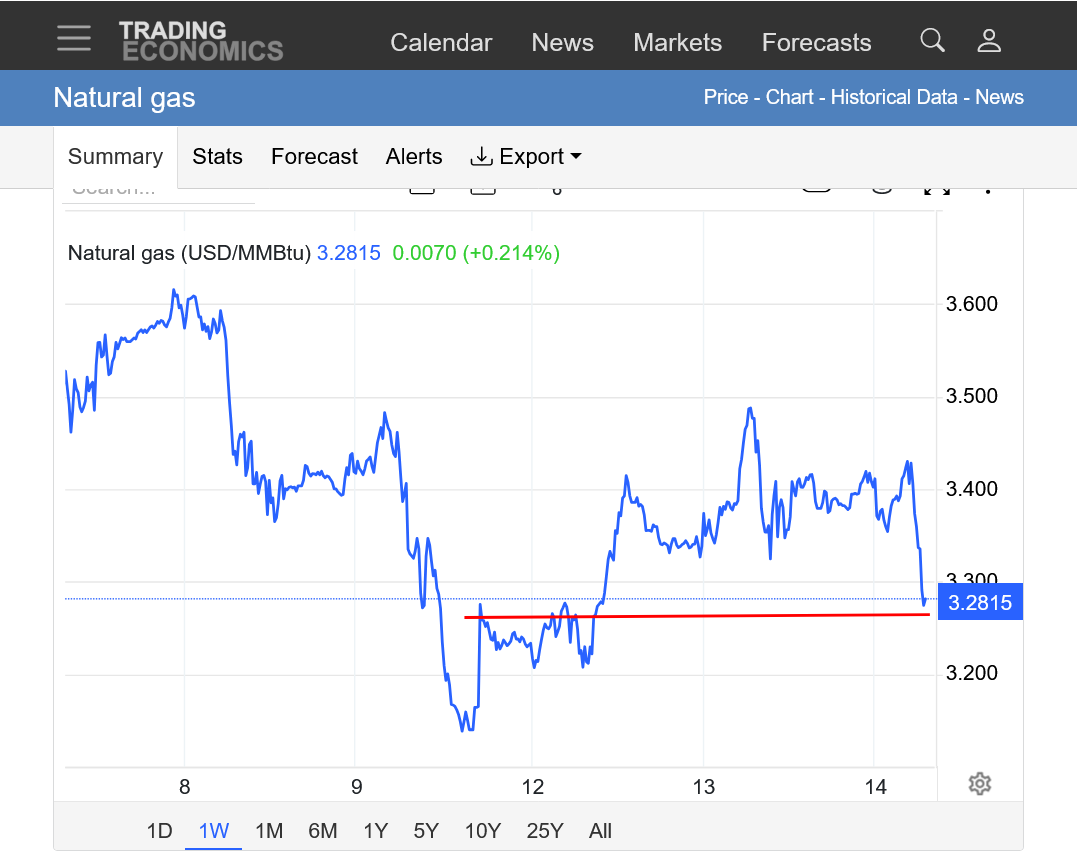Open the Forecast tab beside Stats

click(x=314, y=157)
